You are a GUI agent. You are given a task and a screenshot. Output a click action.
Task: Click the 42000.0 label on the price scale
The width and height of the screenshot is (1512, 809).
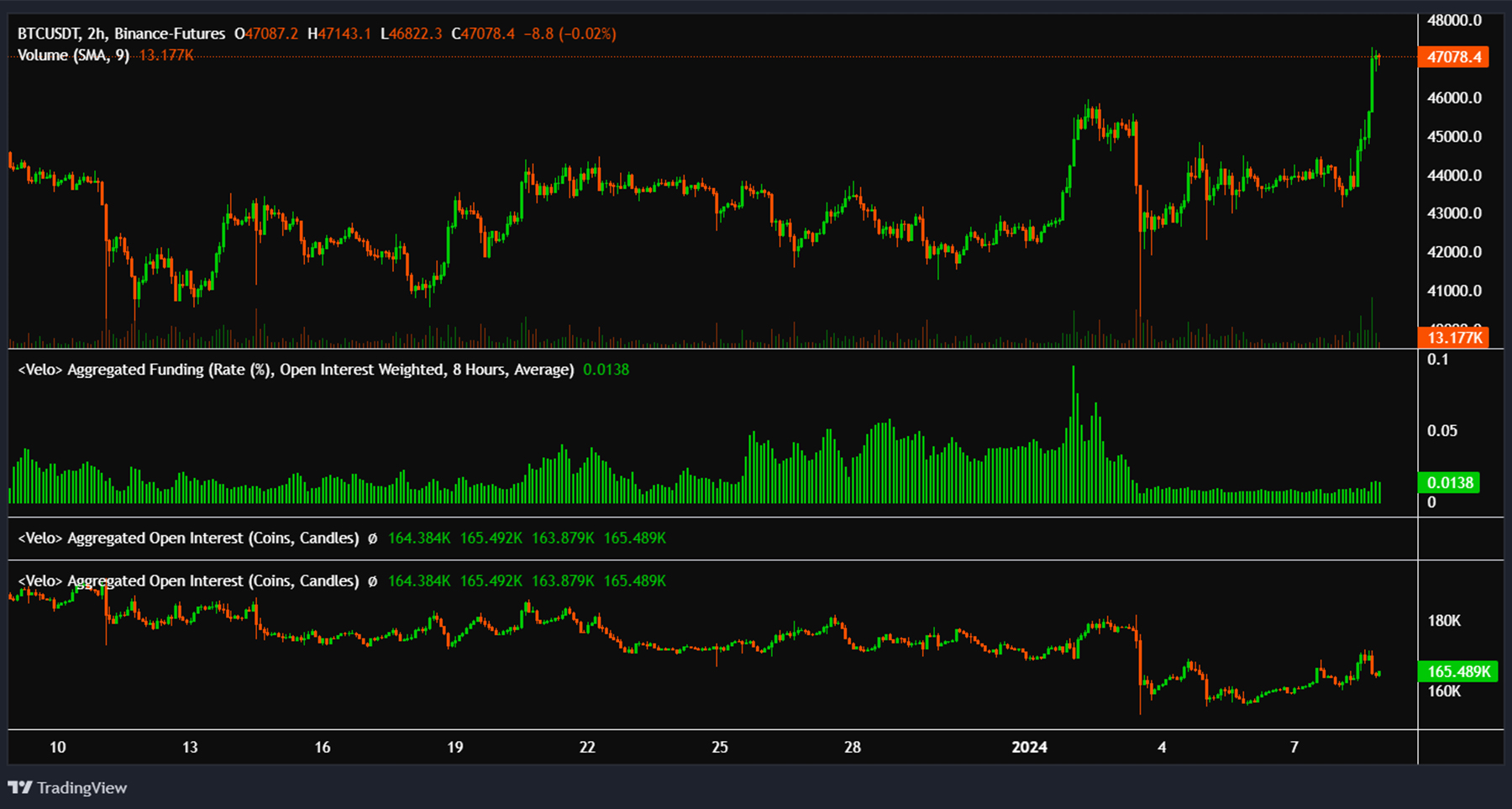click(1454, 252)
